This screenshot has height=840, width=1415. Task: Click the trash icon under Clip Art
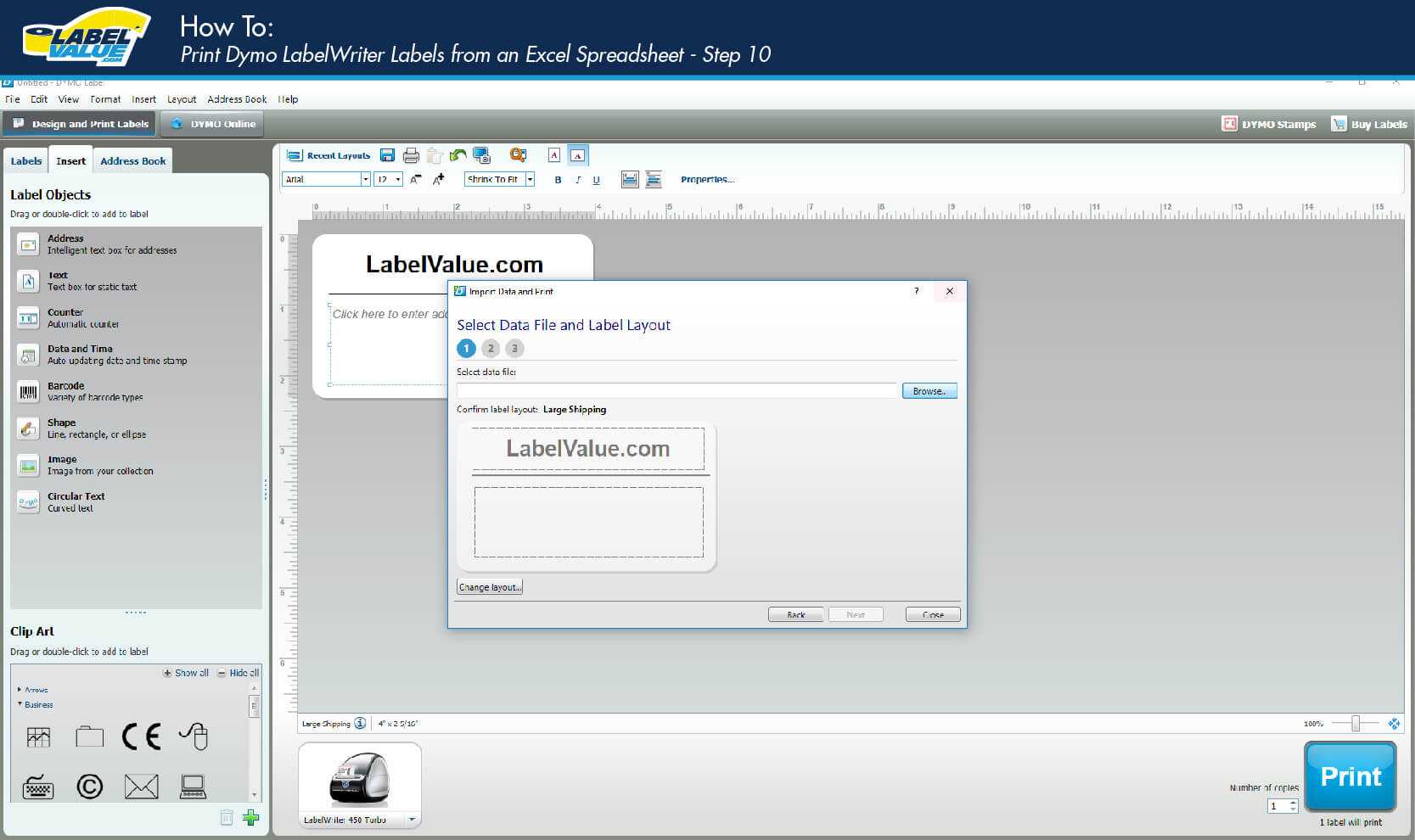tap(226, 817)
